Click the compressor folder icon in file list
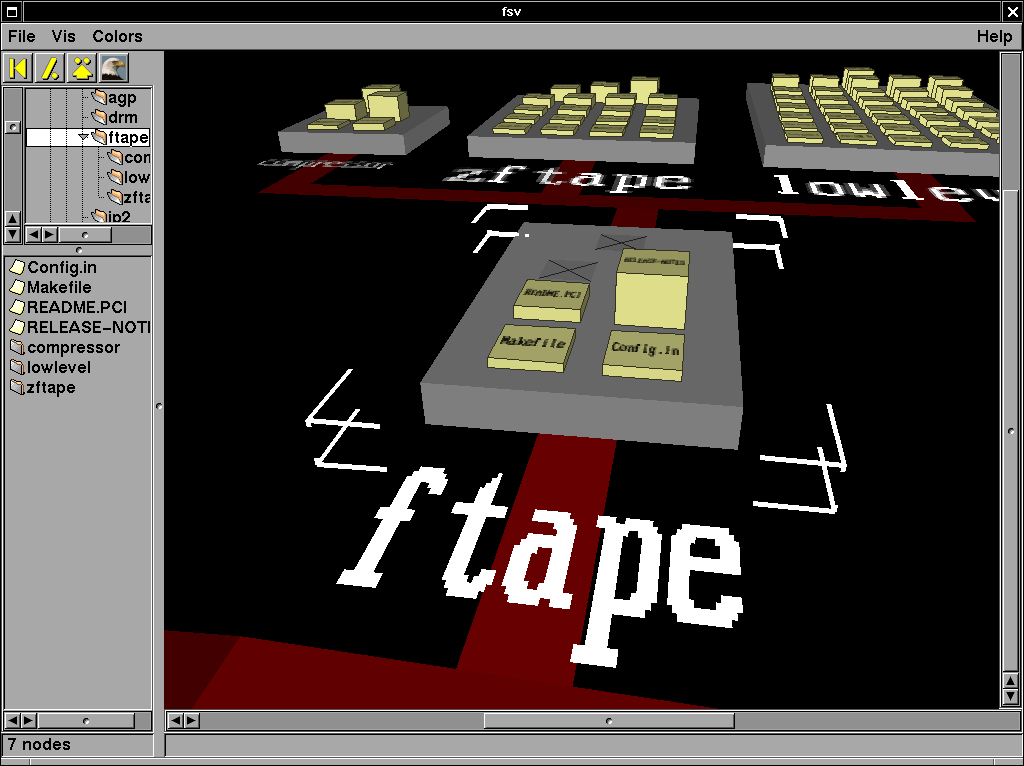1024x766 pixels. [17, 348]
